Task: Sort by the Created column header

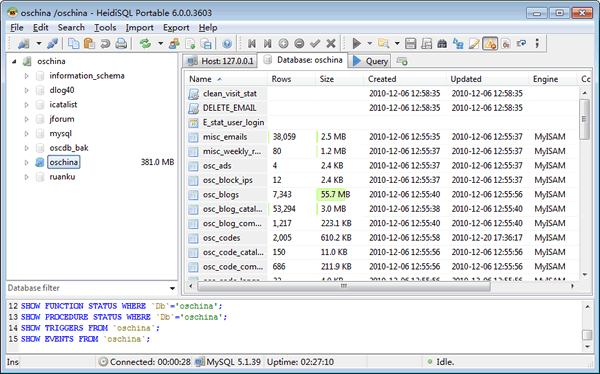Action: (405, 79)
